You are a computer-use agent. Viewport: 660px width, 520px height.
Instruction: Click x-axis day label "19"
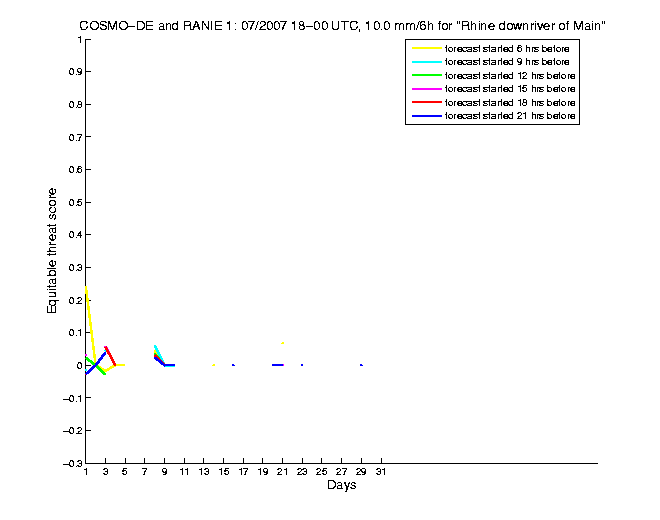tap(263, 472)
